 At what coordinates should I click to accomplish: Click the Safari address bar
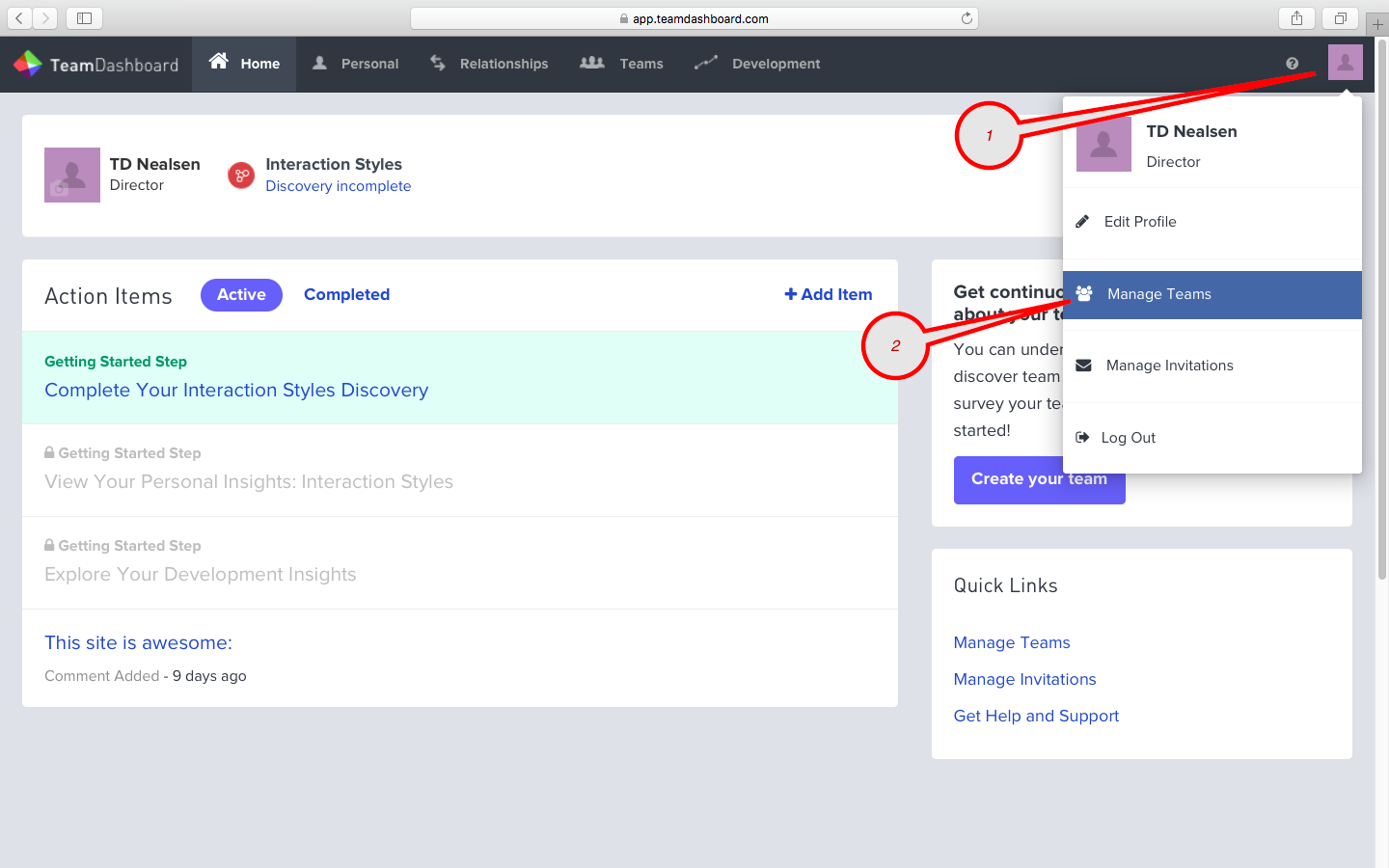(694, 18)
